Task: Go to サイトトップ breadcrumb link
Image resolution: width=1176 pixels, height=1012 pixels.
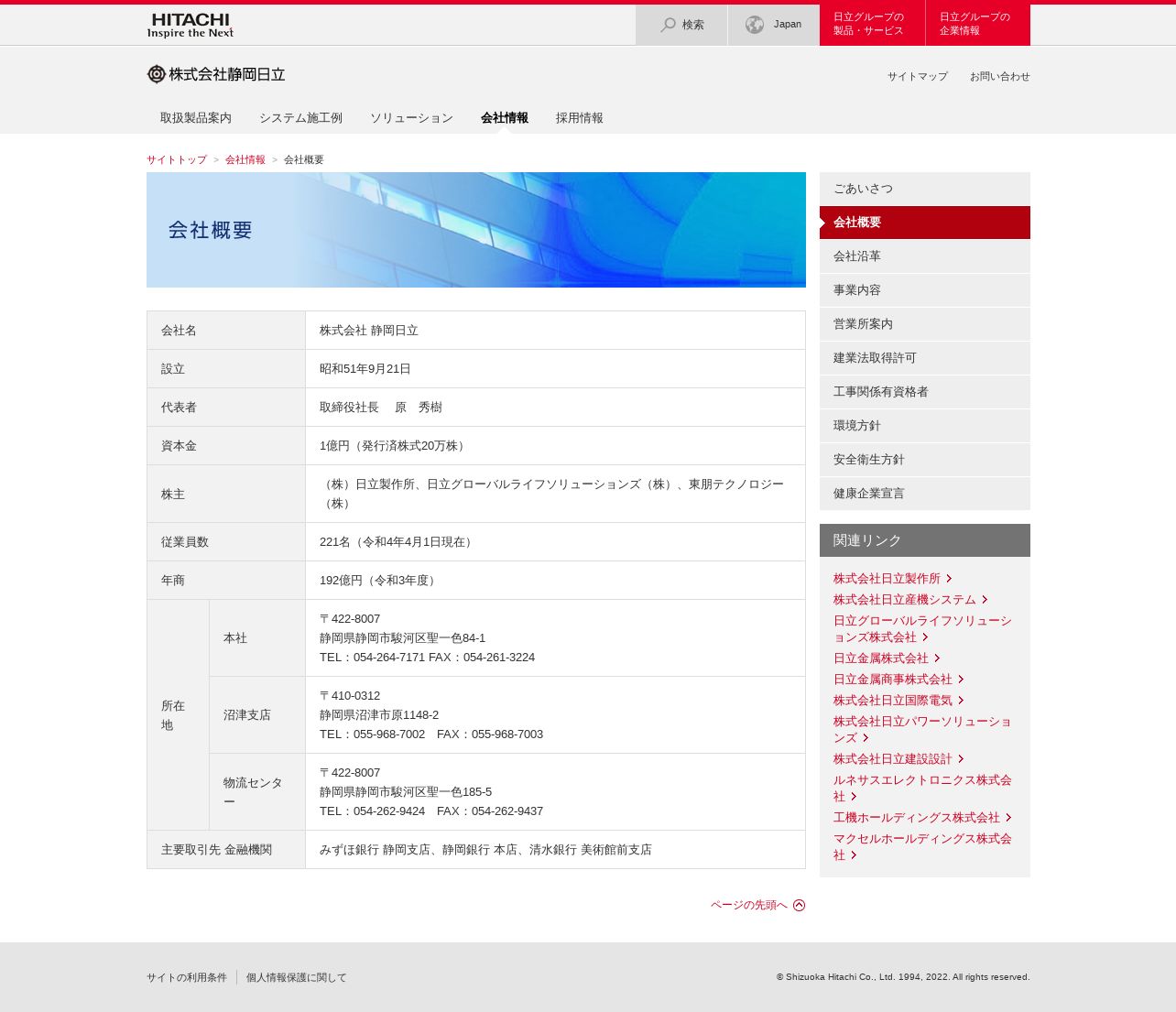Action: pos(177,159)
